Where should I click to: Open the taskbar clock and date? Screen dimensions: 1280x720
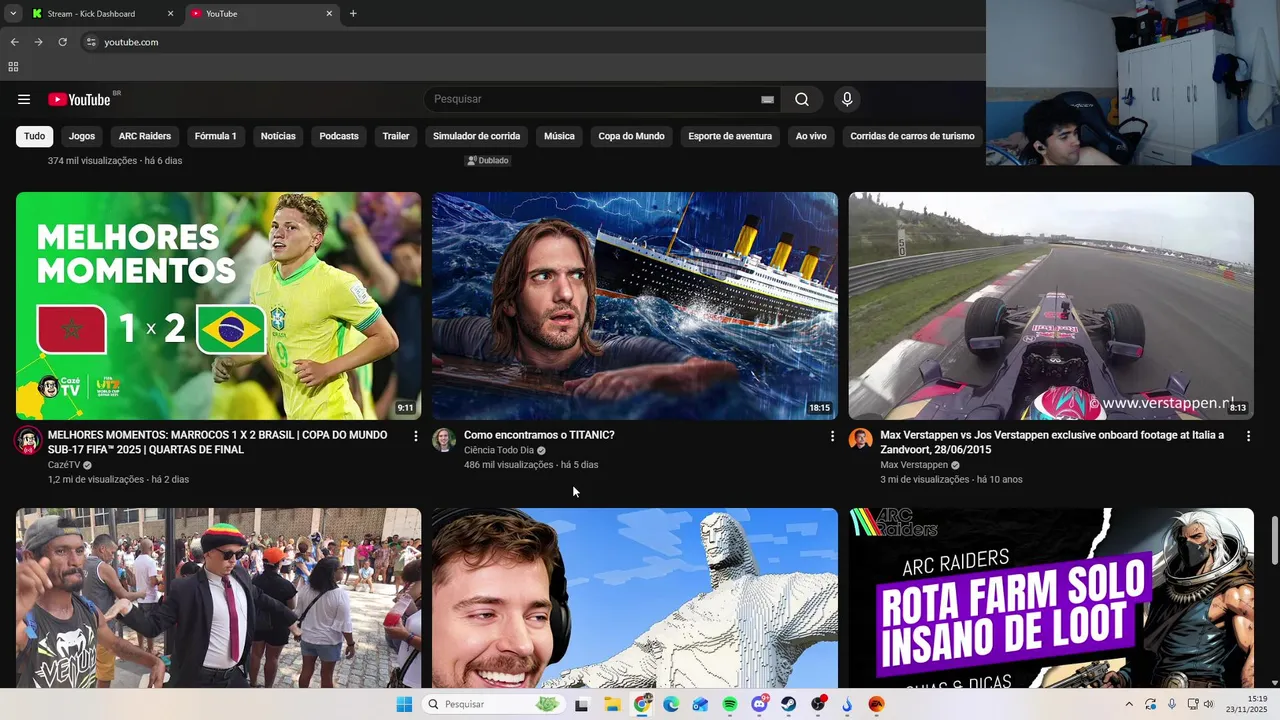pyautogui.click(x=1247, y=704)
